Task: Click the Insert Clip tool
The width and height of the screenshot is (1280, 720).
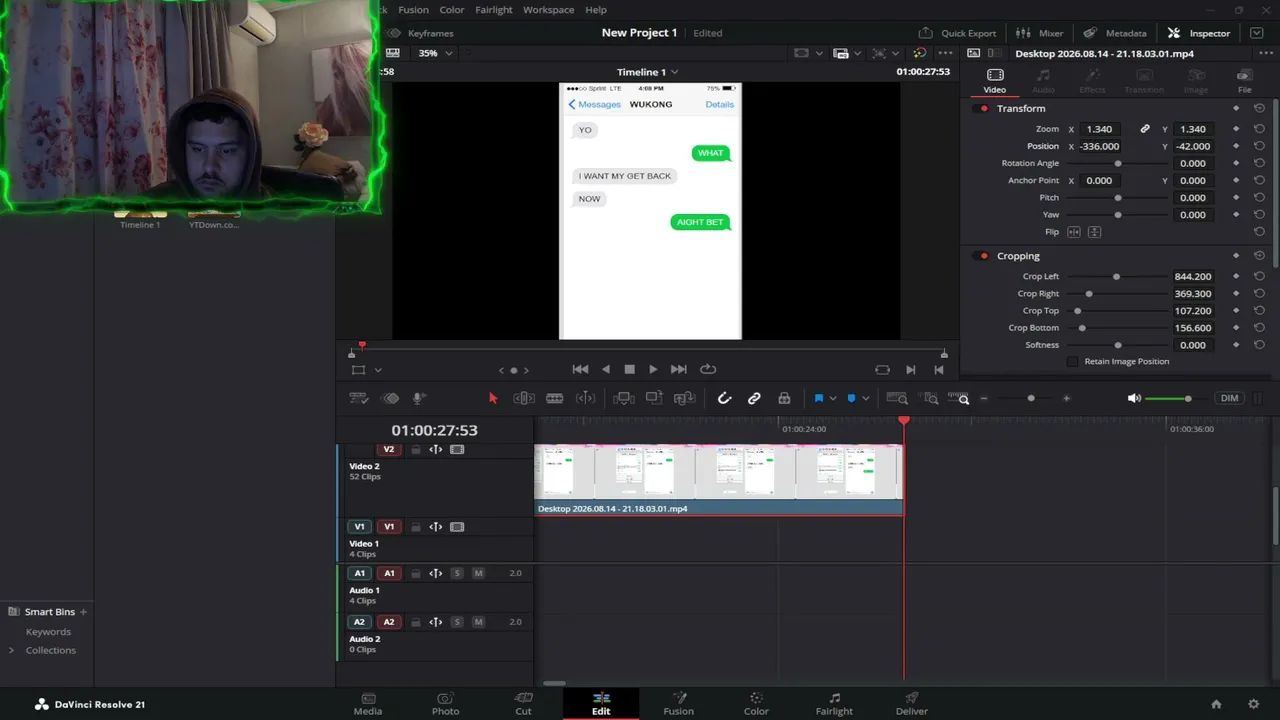Action: point(623,398)
